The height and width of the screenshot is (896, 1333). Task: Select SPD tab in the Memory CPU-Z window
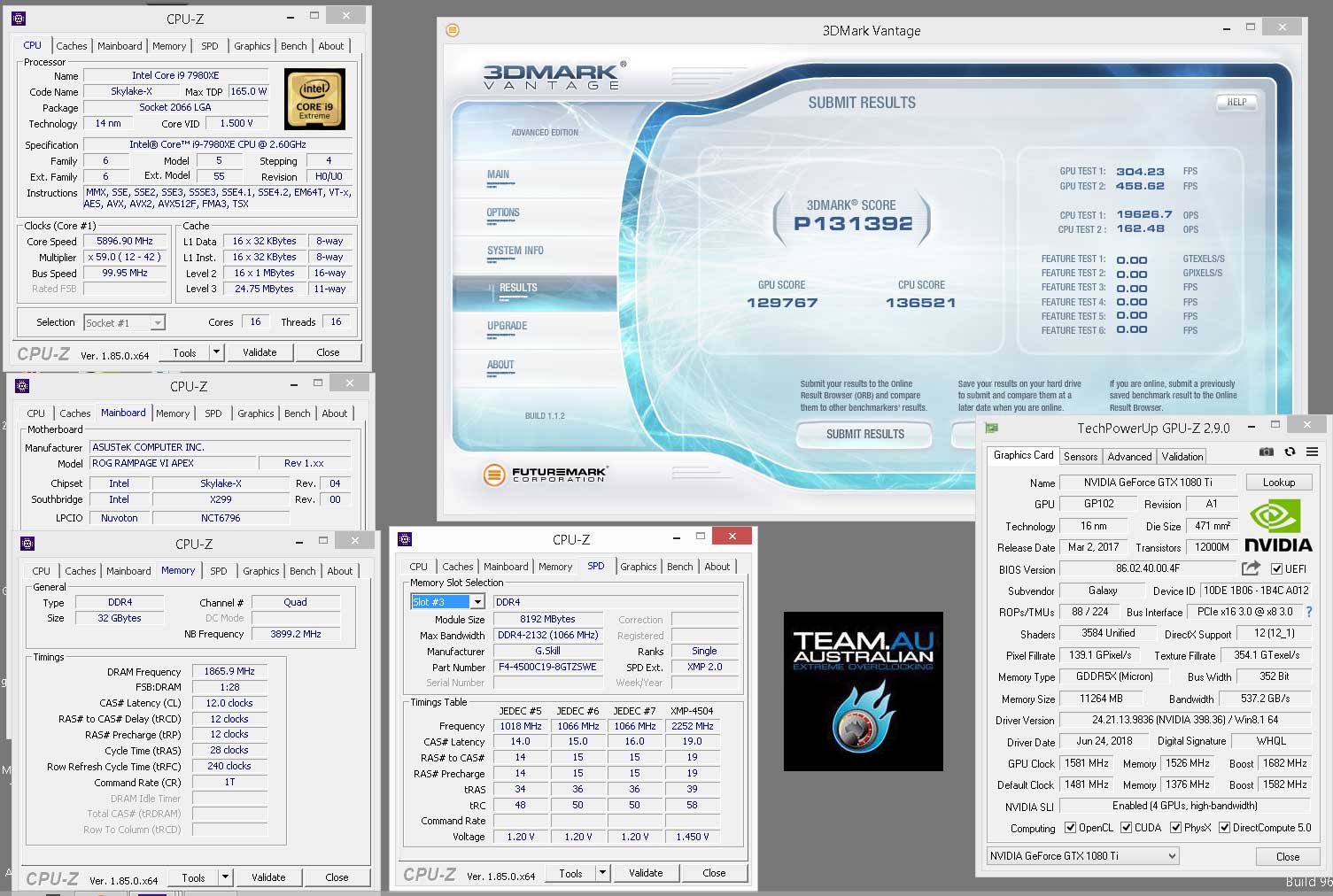pyautogui.click(x=219, y=571)
